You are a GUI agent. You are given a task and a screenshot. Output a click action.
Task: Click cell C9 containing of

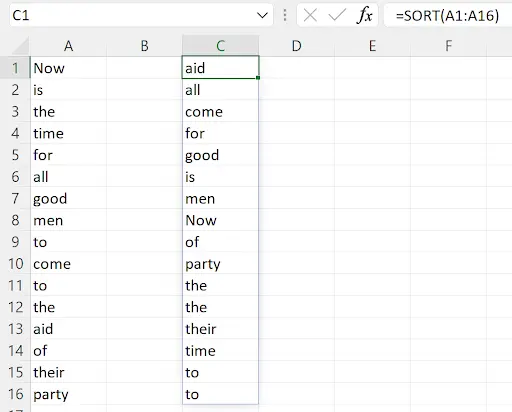[220, 242]
